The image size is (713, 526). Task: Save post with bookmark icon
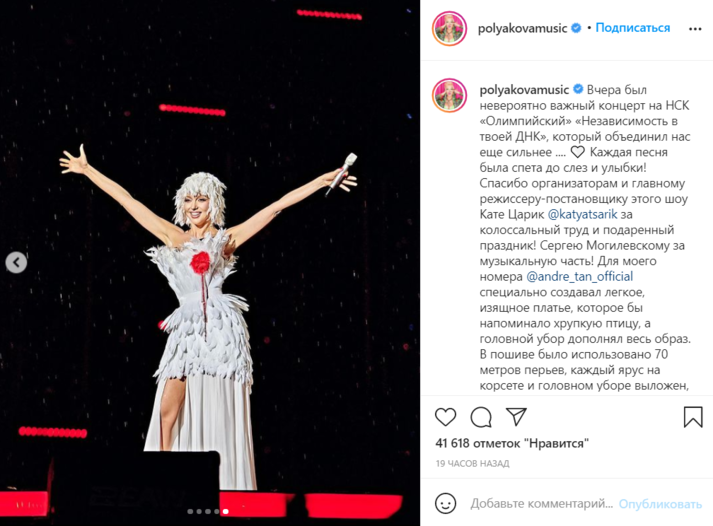[693, 416]
